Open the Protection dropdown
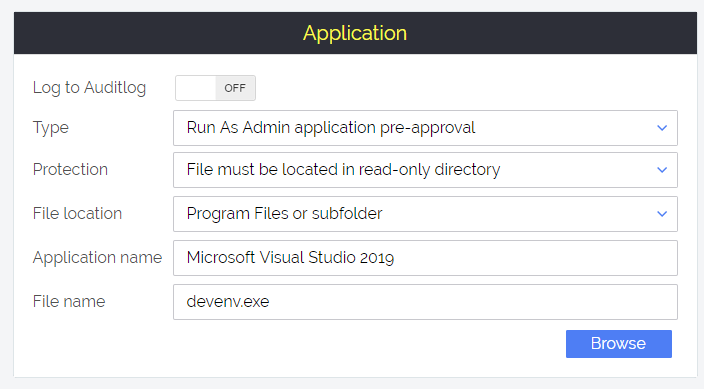This screenshot has width=704, height=389. [x=425, y=170]
